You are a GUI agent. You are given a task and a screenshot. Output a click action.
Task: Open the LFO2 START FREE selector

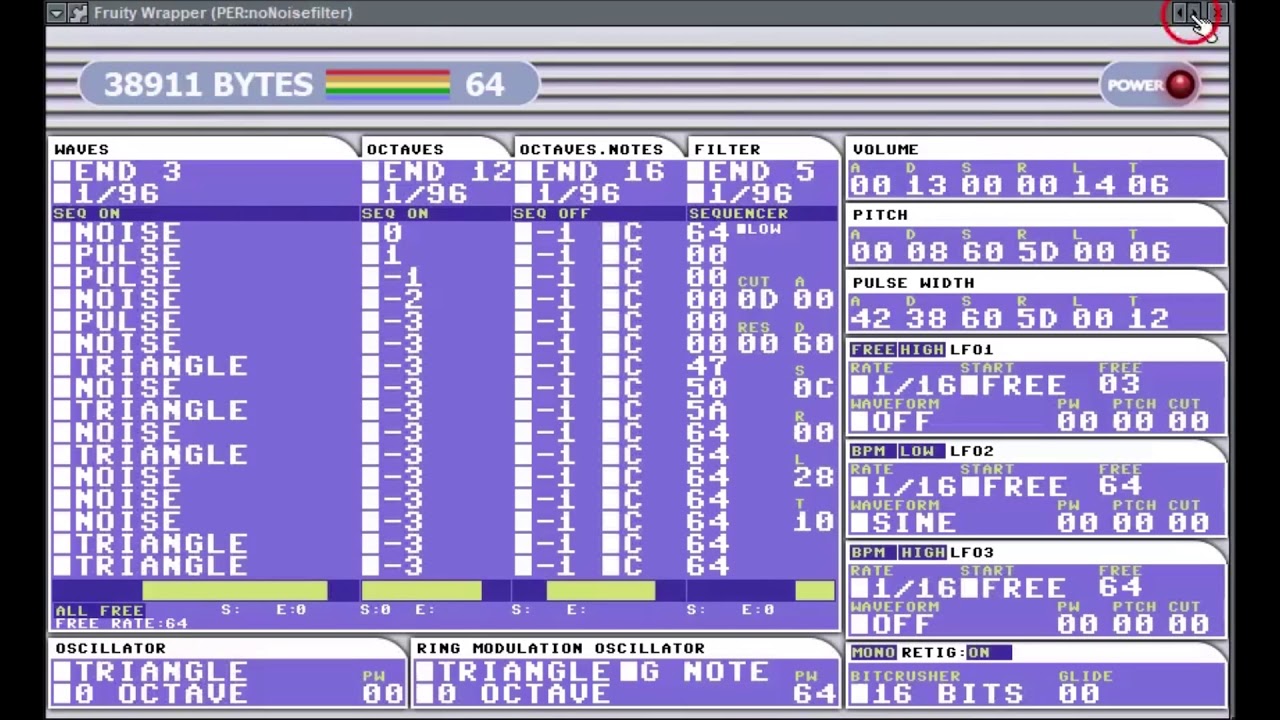[1013, 487]
